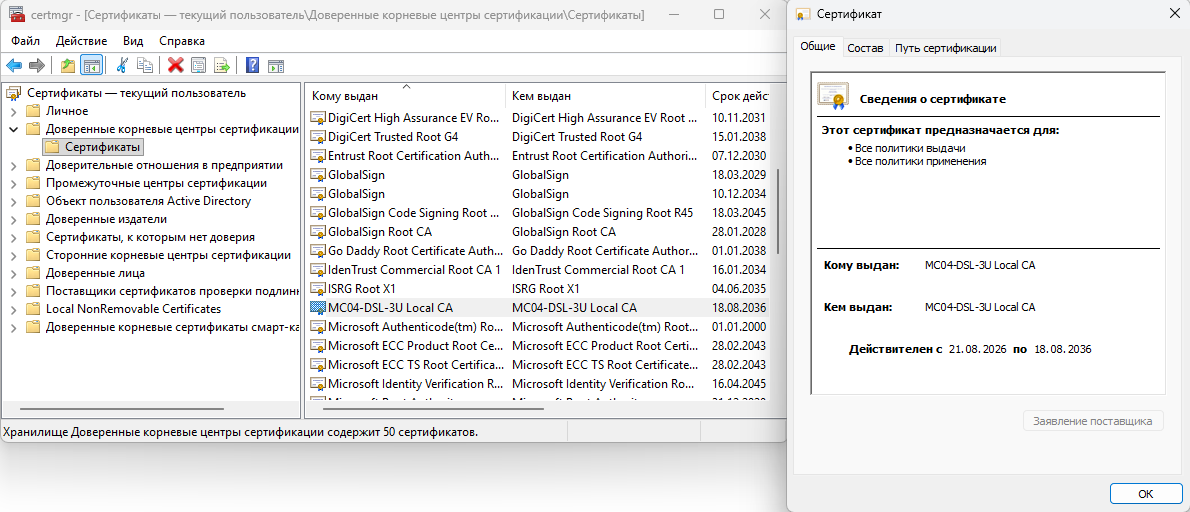Select GlobalSign row expiring 10.12.2034
Viewport: 1190px width, 512px height.
538,194
